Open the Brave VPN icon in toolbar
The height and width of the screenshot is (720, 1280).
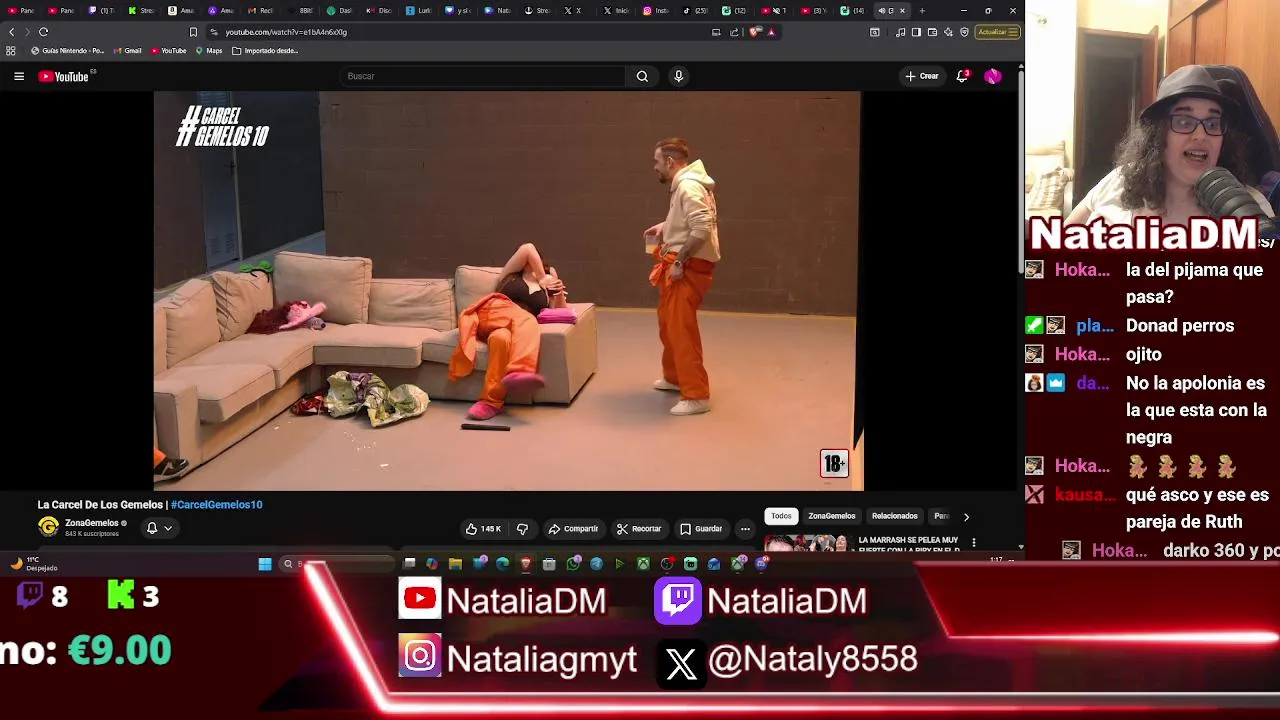964,32
